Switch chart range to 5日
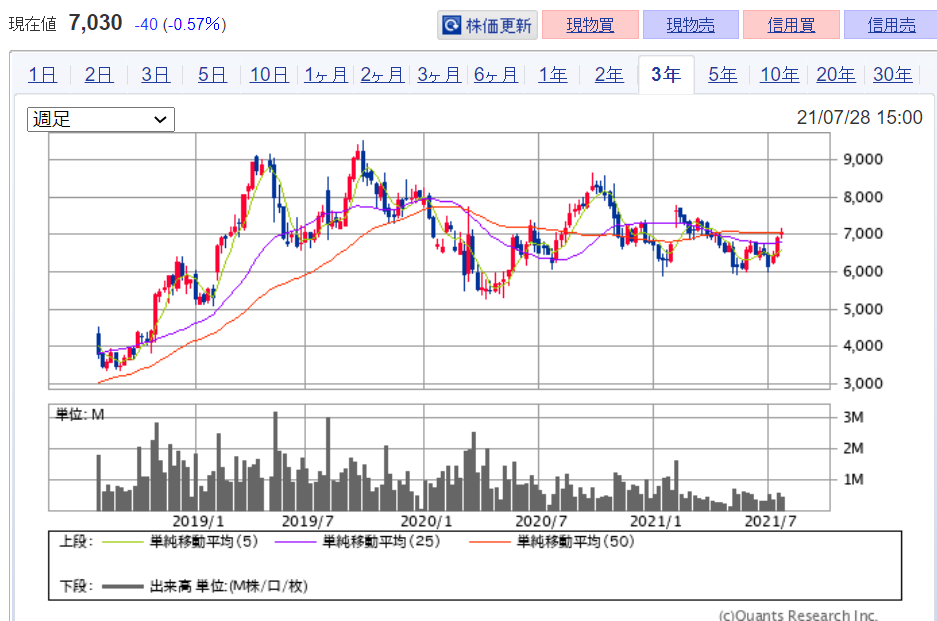The image size is (937, 621). click(212, 75)
